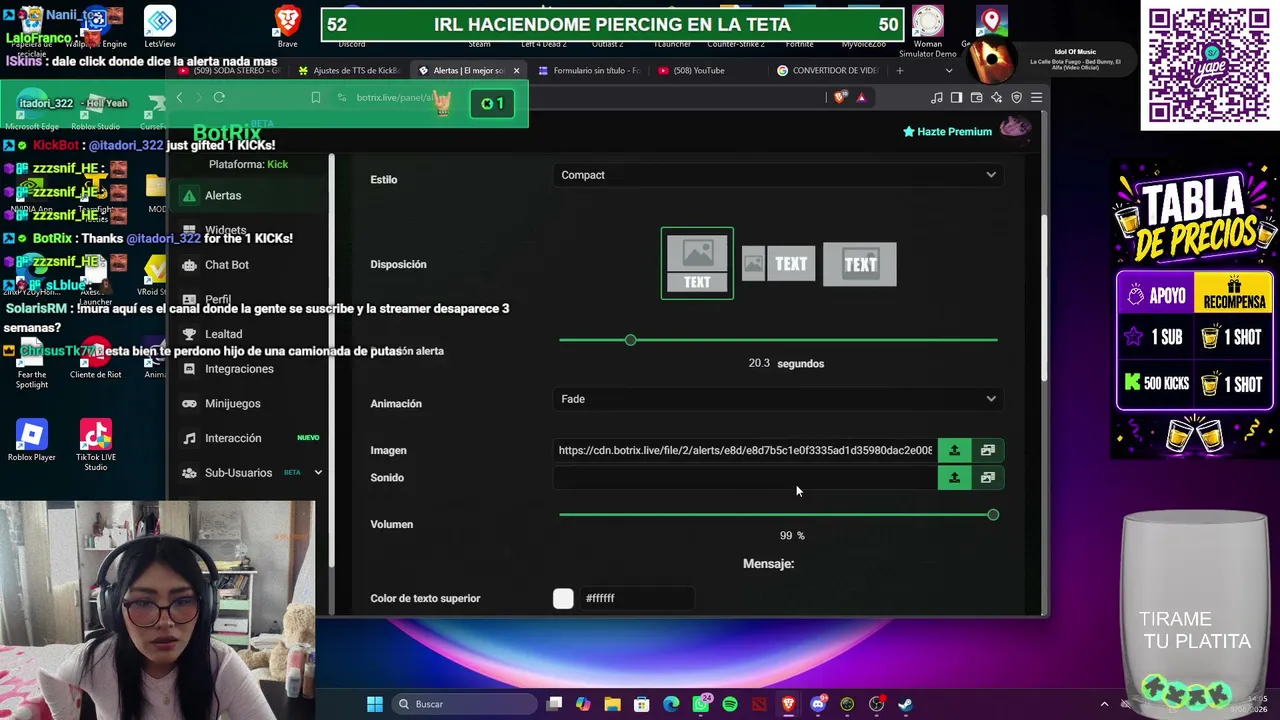Click the Sub-Usuarios people icon
The image size is (1280, 720).
coord(189,473)
